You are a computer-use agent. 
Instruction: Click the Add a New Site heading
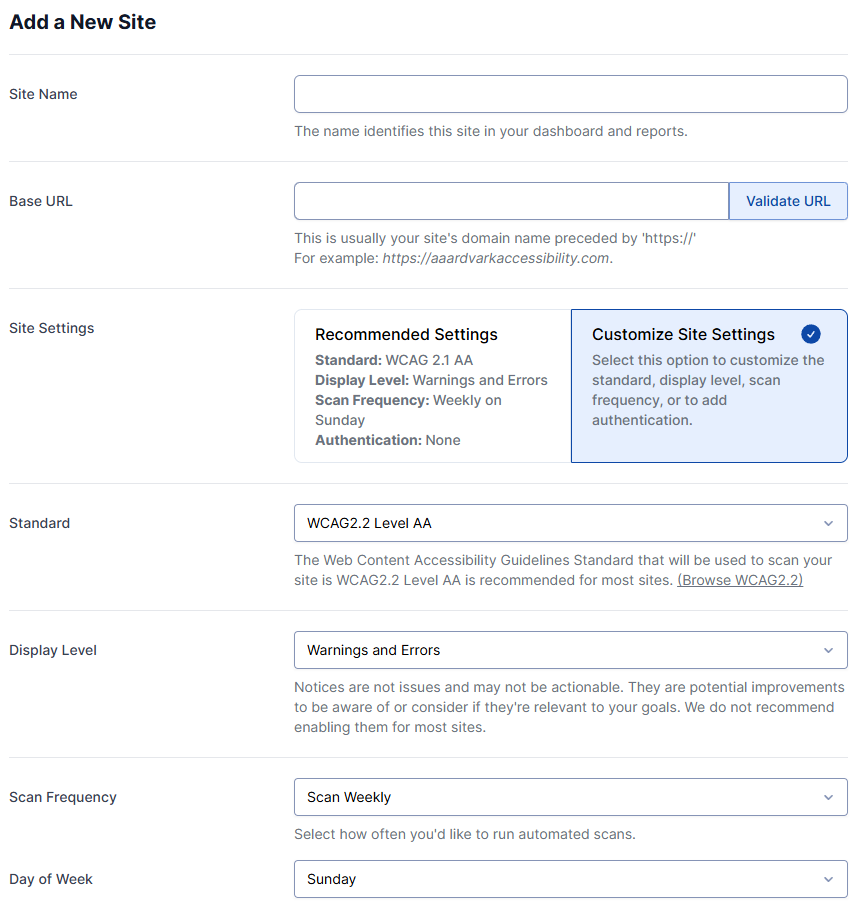click(x=83, y=22)
